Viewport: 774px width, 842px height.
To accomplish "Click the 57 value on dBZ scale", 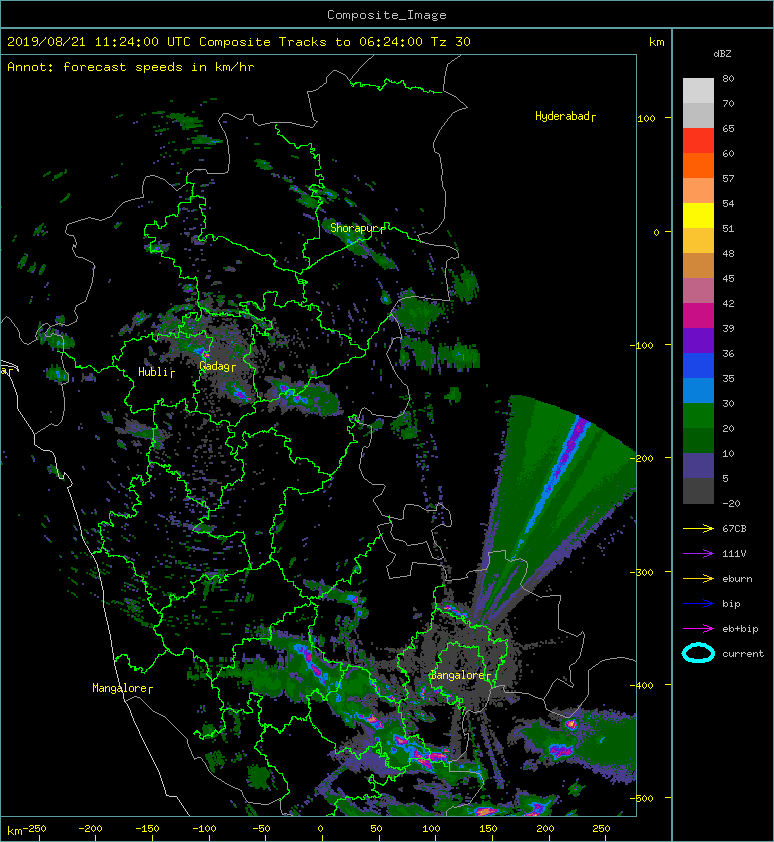I will [728, 178].
